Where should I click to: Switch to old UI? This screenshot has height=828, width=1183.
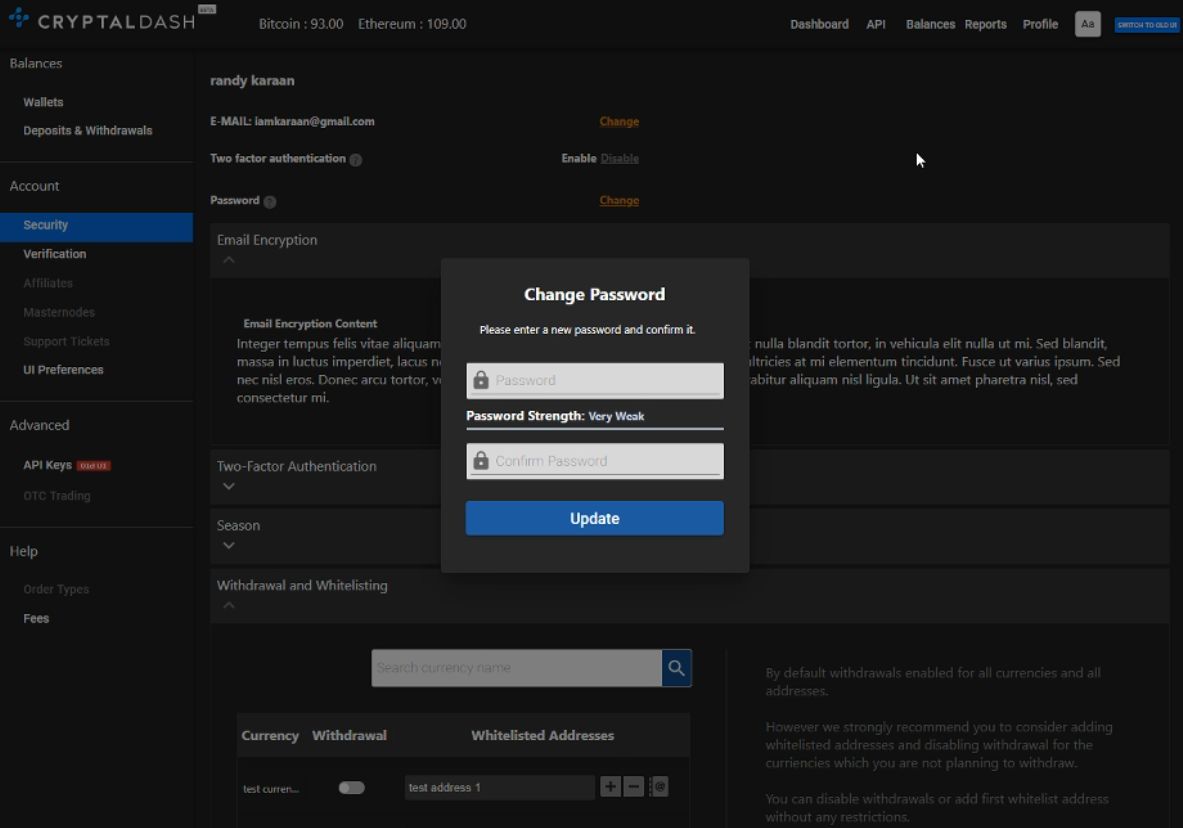pyautogui.click(x=1146, y=25)
